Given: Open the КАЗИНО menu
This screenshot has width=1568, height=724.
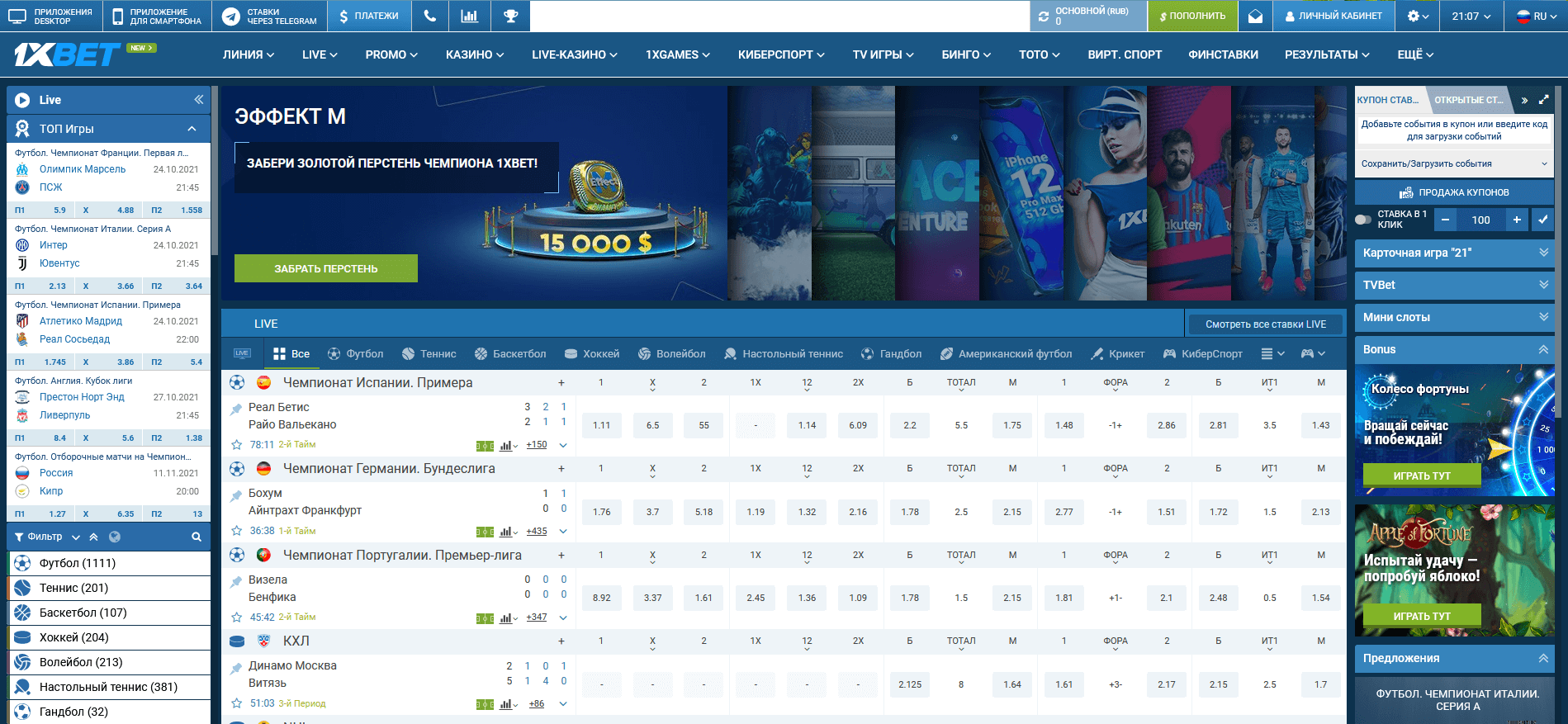Looking at the screenshot, I should (x=475, y=54).
